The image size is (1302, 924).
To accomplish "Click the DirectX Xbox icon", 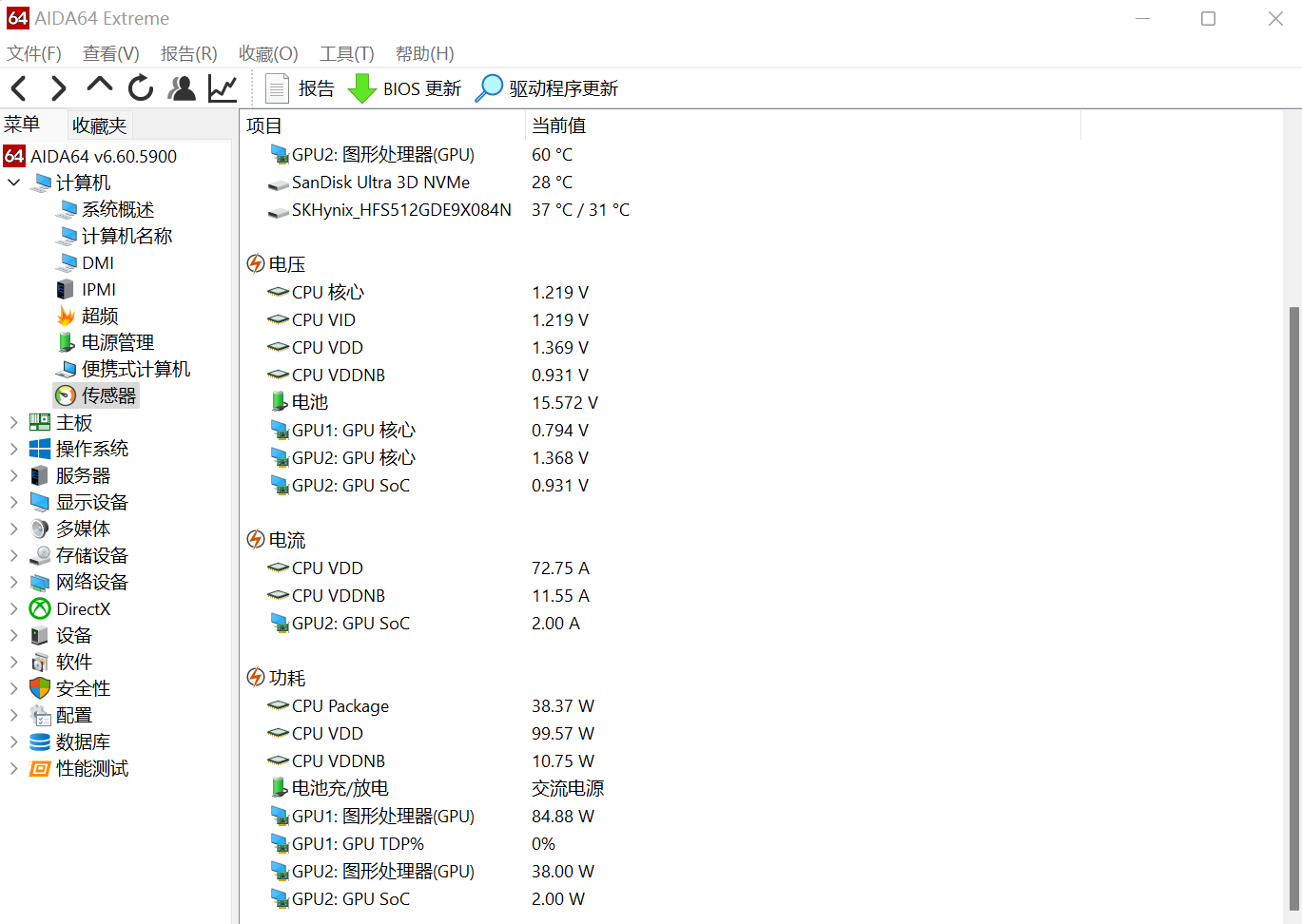I will 40,608.
